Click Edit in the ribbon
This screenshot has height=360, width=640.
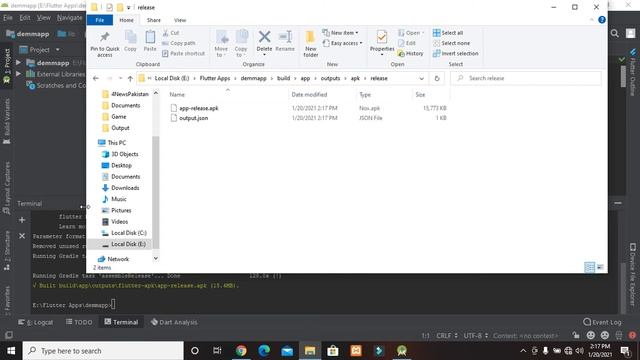pyautogui.click(x=407, y=43)
